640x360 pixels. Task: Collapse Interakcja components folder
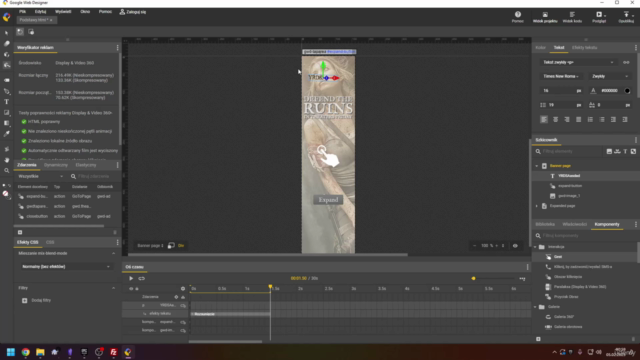coord(535,247)
